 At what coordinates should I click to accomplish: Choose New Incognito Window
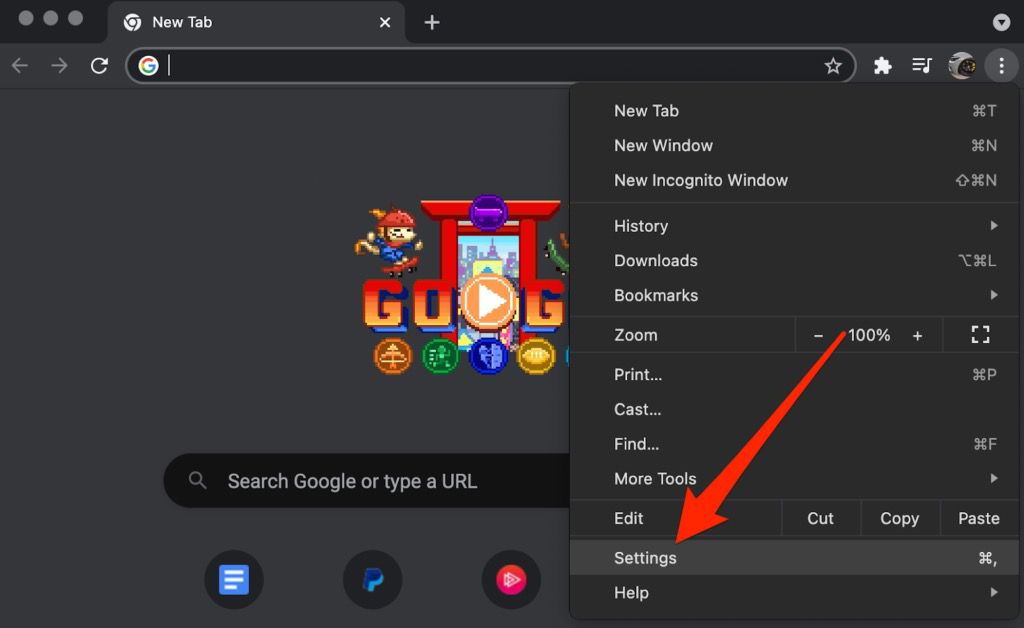click(x=795, y=180)
